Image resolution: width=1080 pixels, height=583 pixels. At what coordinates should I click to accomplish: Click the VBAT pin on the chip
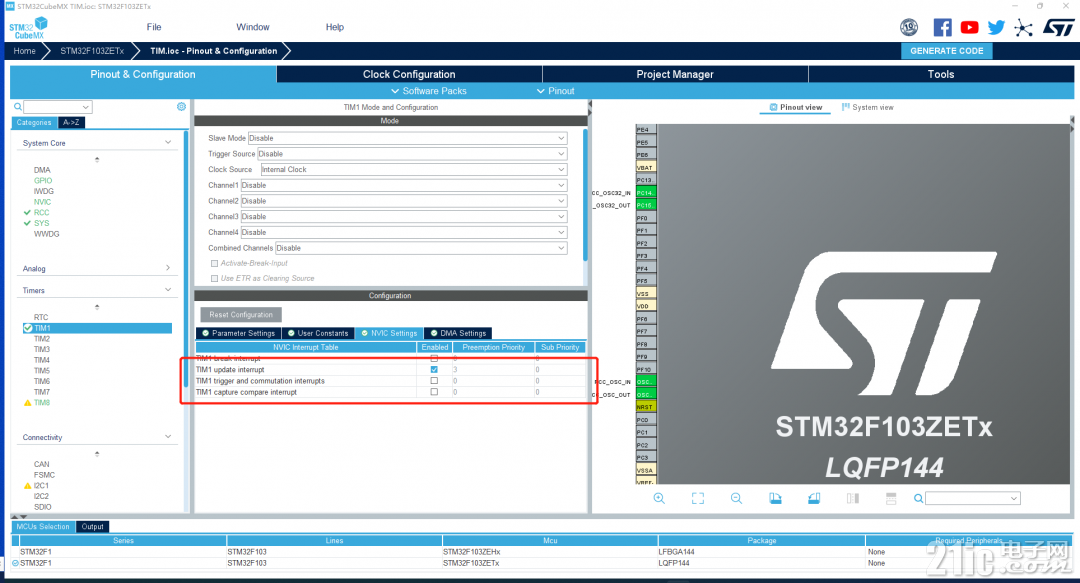click(x=645, y=167)
